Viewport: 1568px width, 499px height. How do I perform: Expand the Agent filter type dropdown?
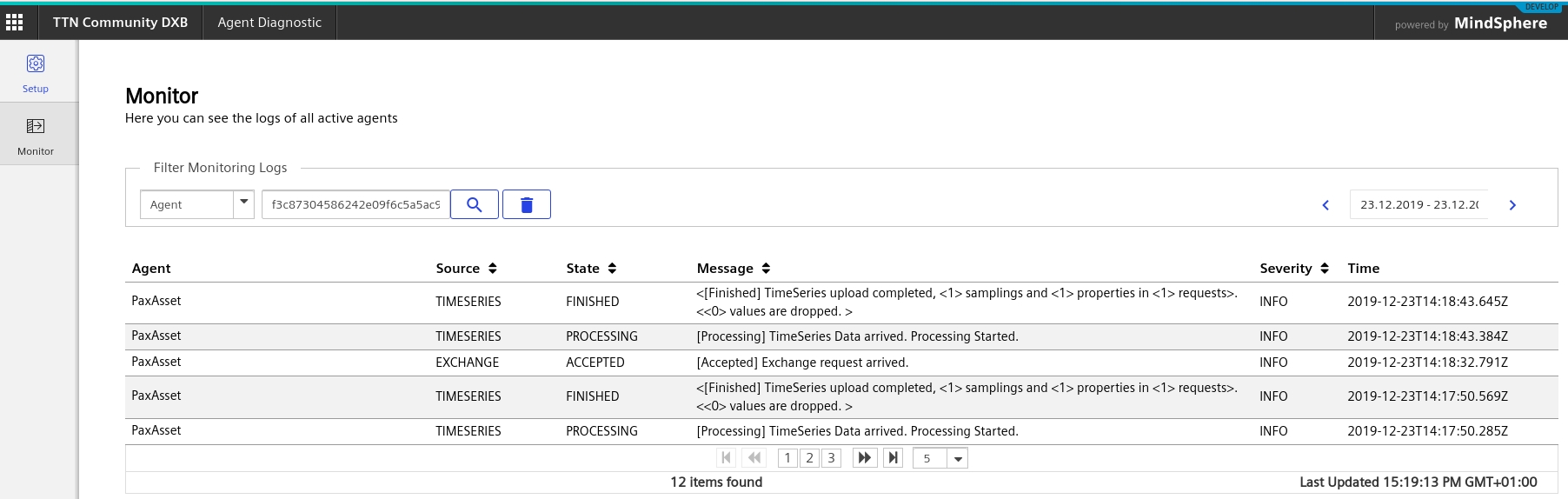(x=244, y=204)
